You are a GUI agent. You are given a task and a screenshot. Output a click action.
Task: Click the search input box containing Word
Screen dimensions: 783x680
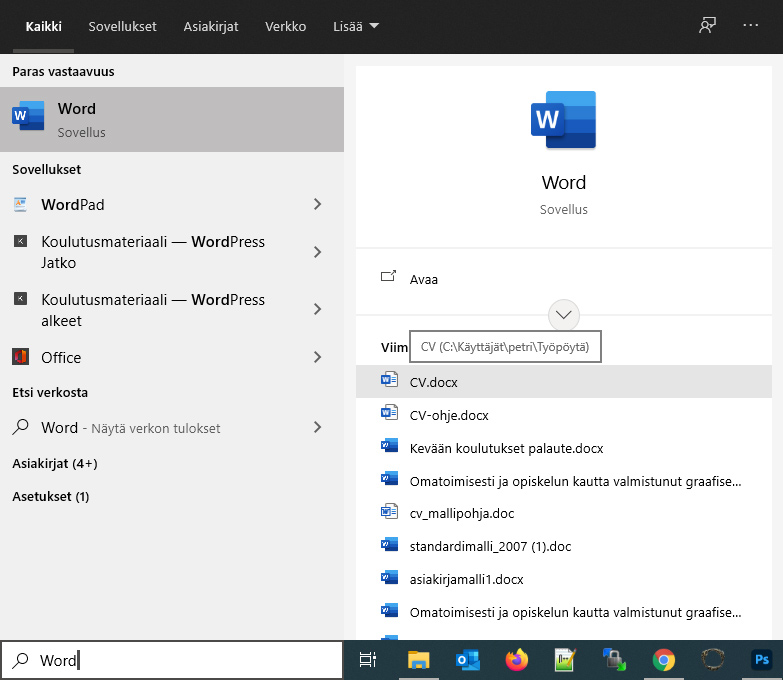[x=172, y=660]
